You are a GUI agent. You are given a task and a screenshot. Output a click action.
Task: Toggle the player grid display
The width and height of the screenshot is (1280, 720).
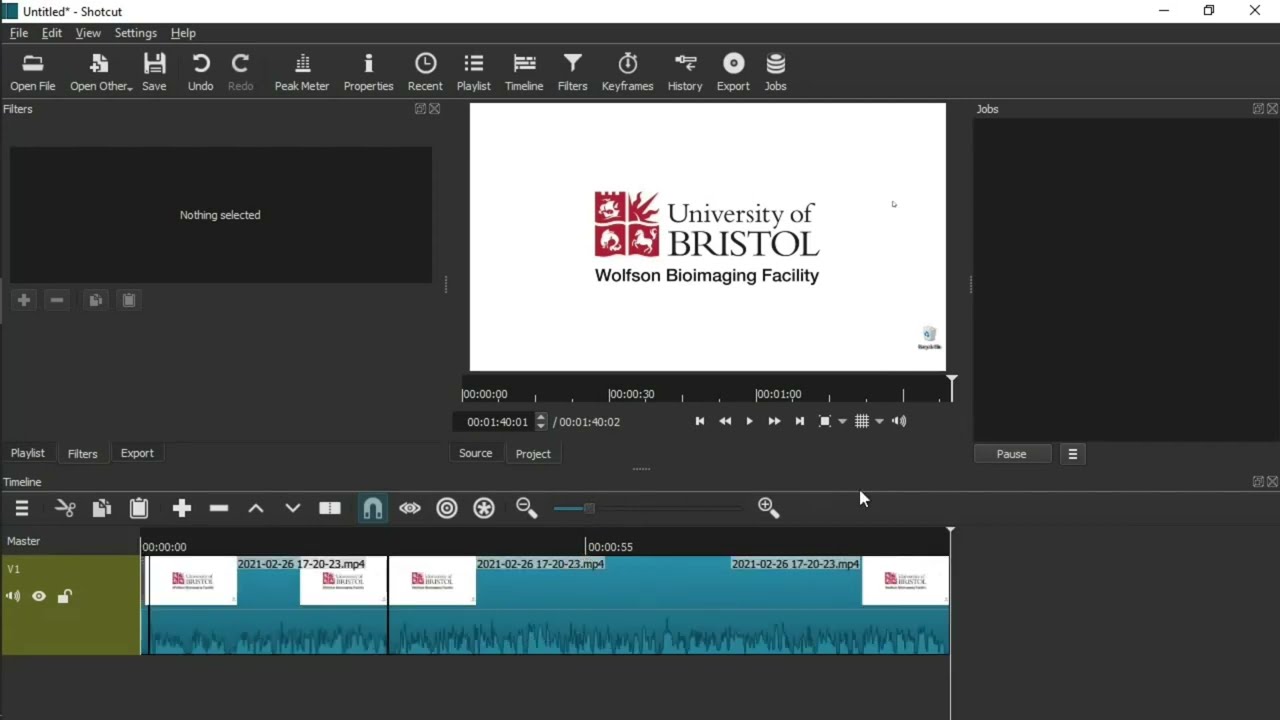coord(862,421)
